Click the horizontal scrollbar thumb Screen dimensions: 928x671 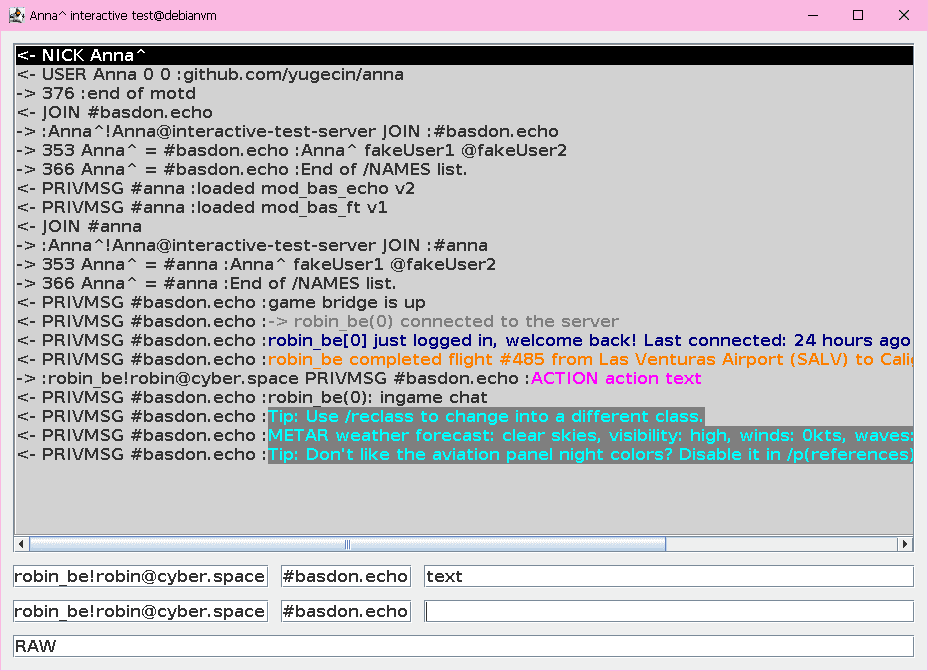pos(347,545)
